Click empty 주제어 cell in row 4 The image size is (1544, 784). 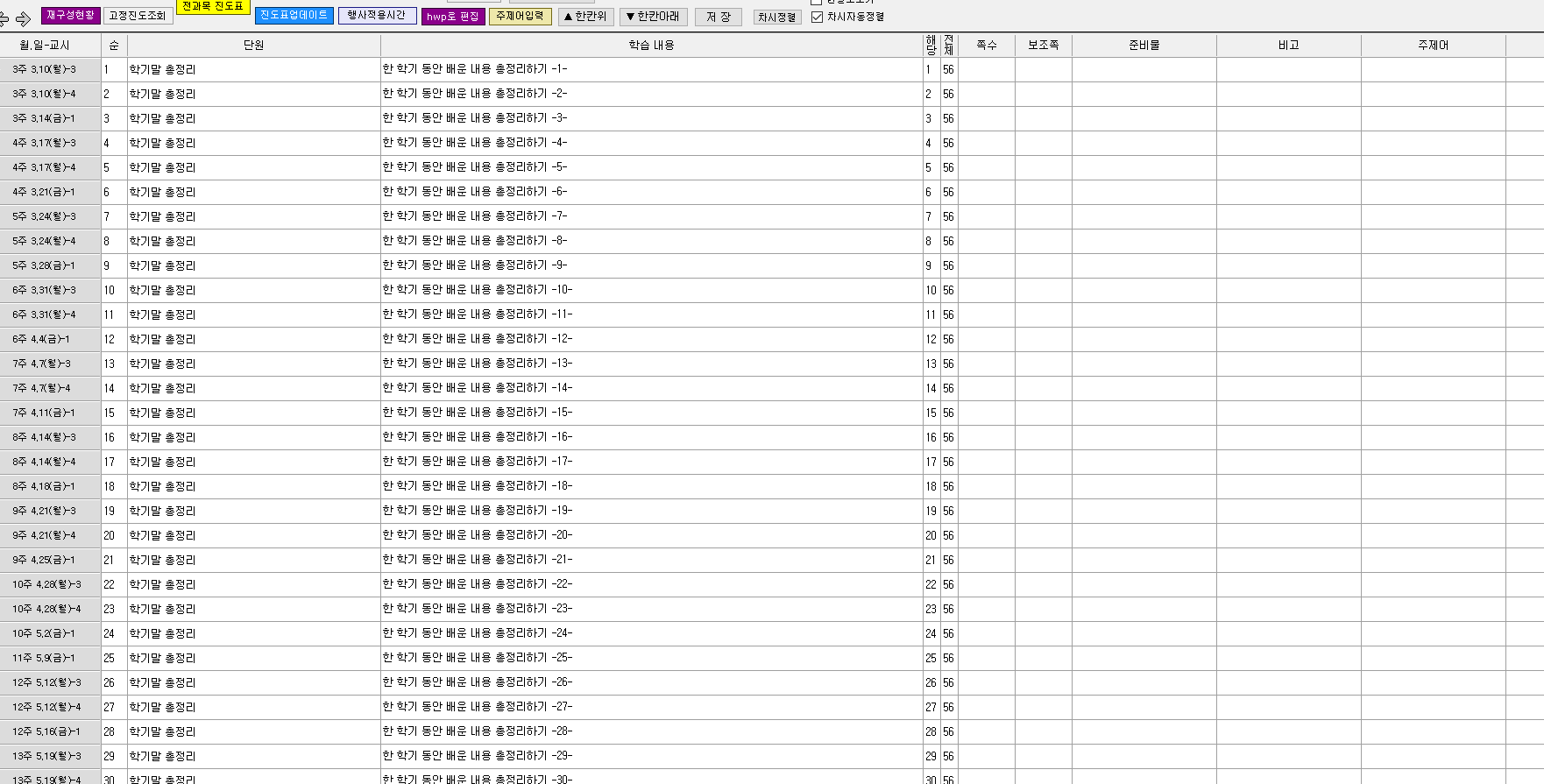point(1434,143)
